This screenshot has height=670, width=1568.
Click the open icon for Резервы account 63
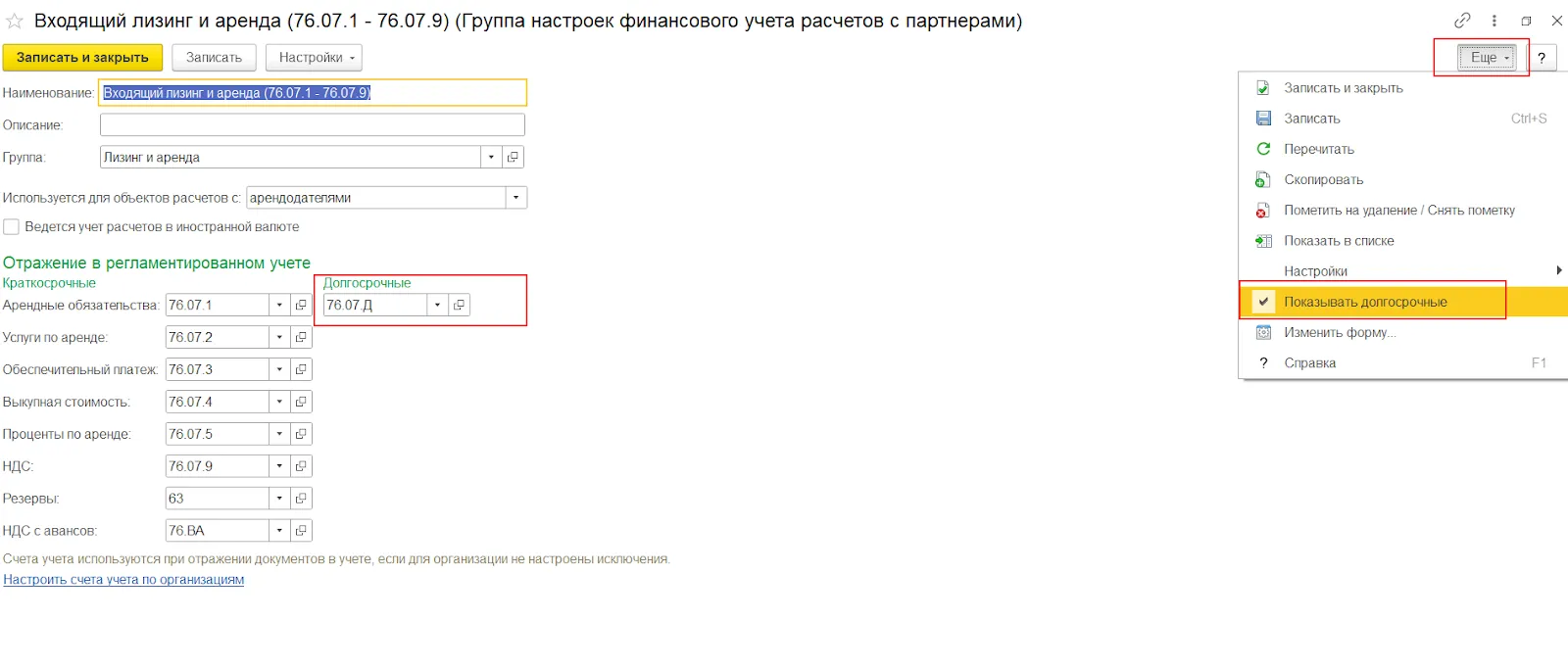(301, 499)
